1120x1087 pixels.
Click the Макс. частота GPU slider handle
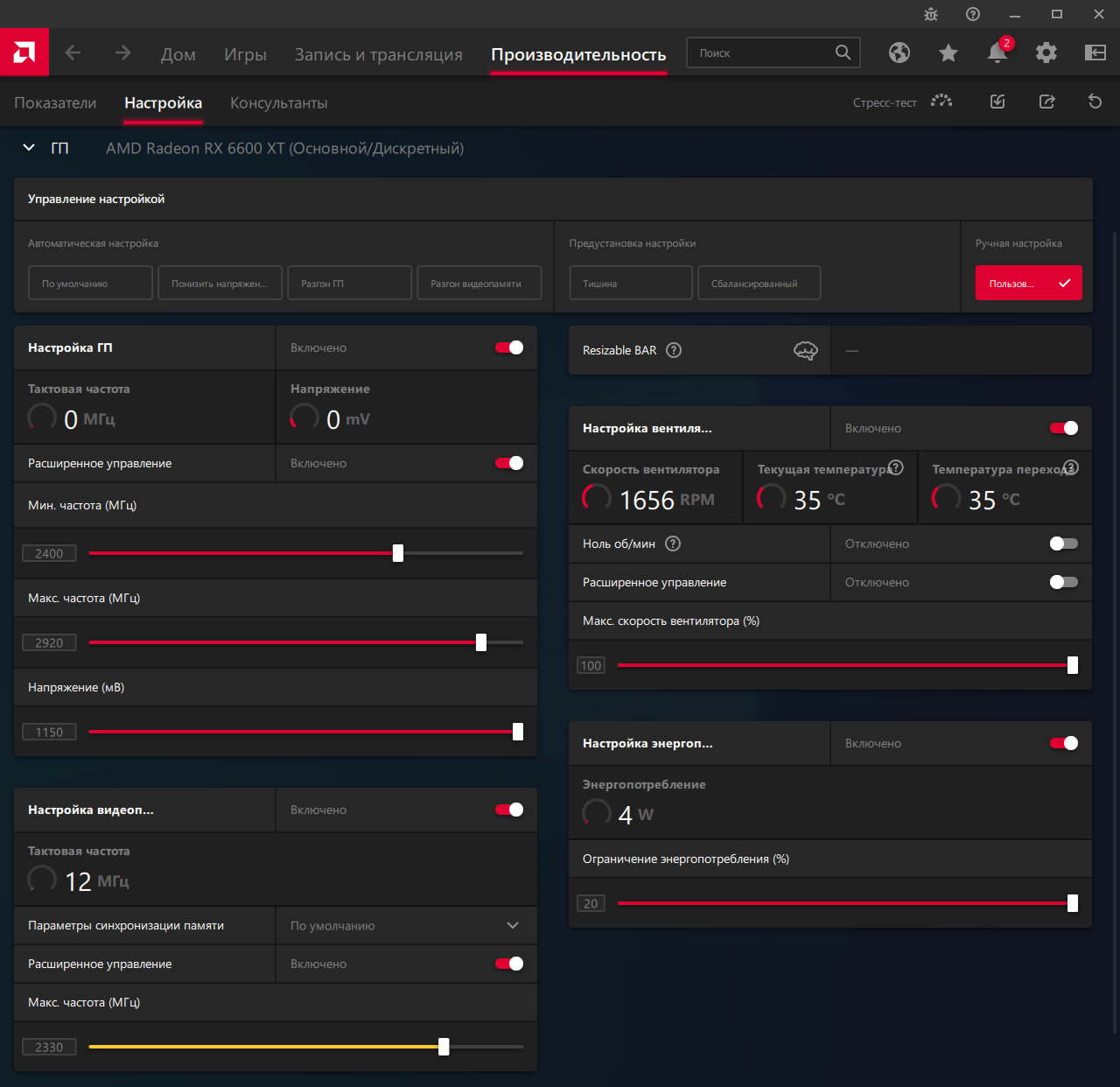[481, 642]
